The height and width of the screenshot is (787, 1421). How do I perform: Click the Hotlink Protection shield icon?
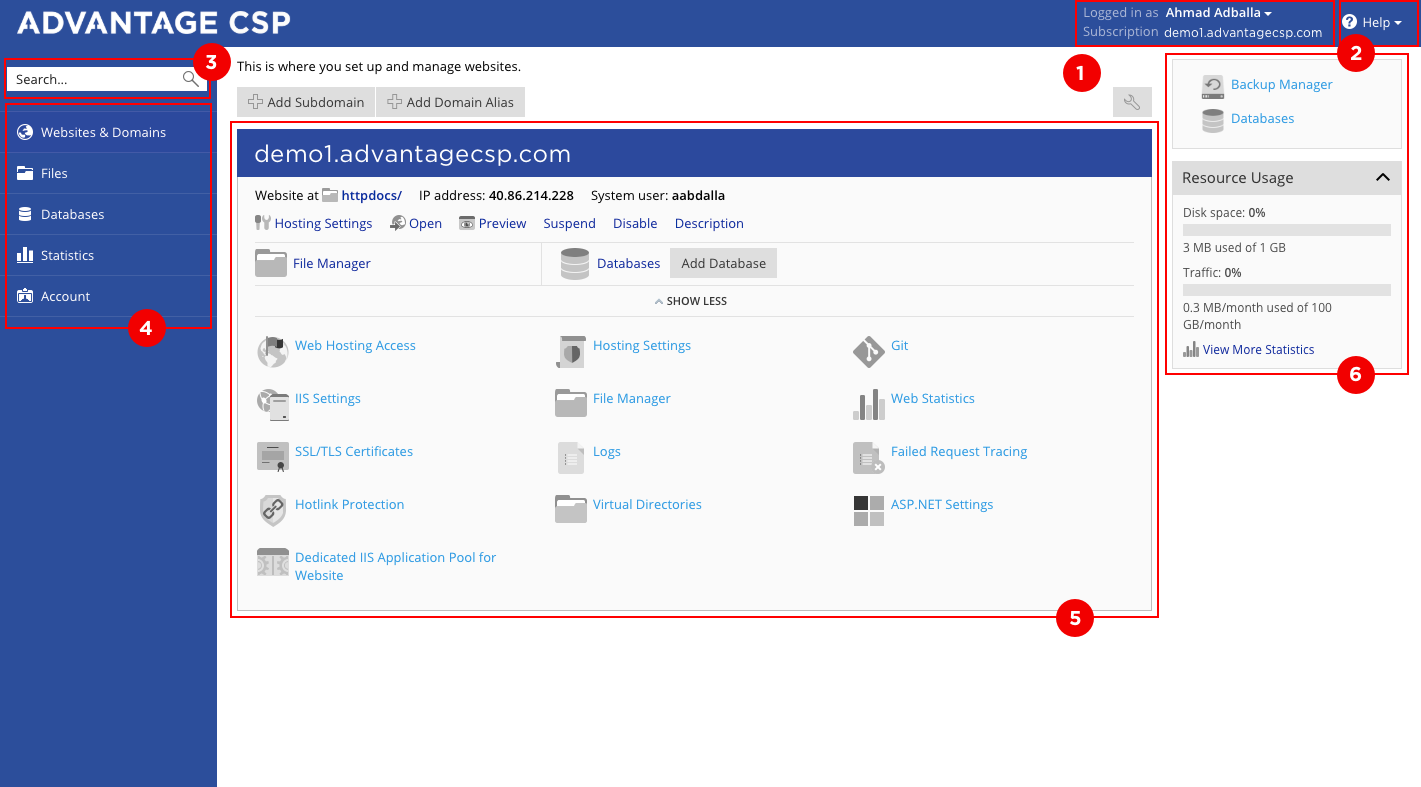(272, 510)
